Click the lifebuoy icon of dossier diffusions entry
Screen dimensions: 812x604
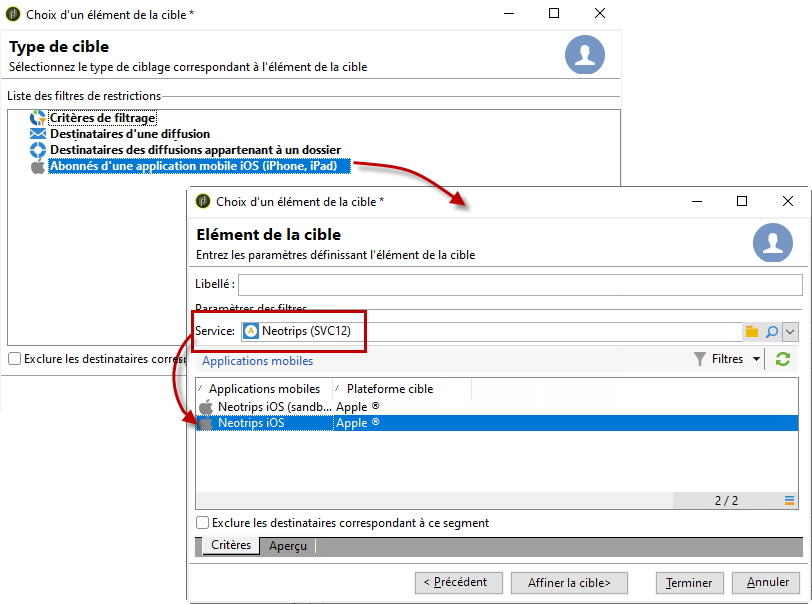(38, 150)
